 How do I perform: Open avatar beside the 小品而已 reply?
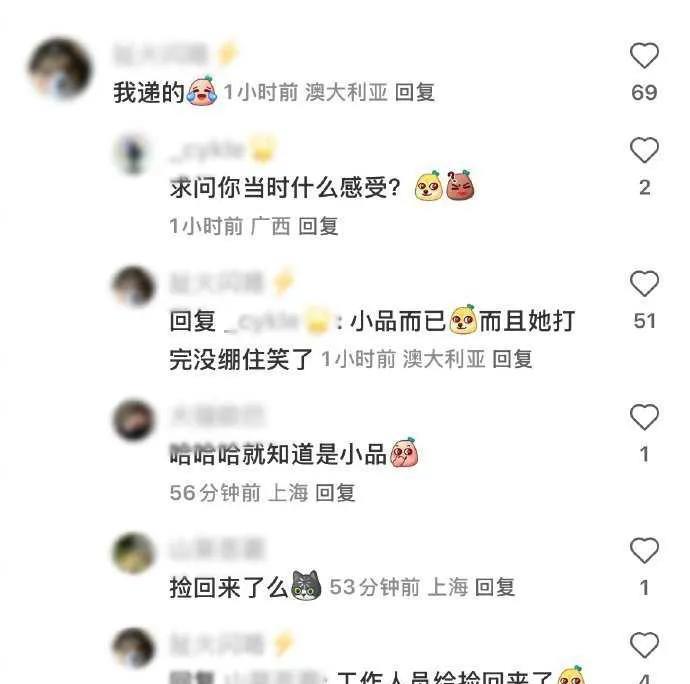point(134,286)
